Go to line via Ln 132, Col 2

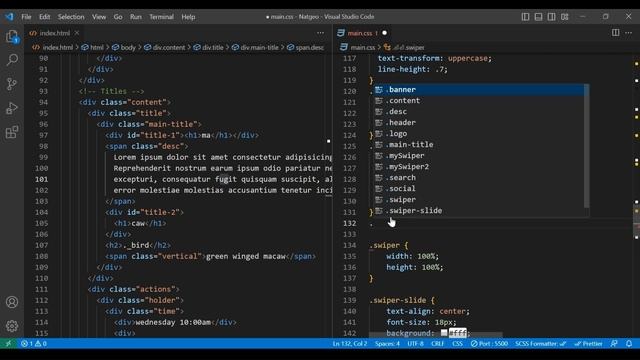pyautogui.click(x=350, y=344)
